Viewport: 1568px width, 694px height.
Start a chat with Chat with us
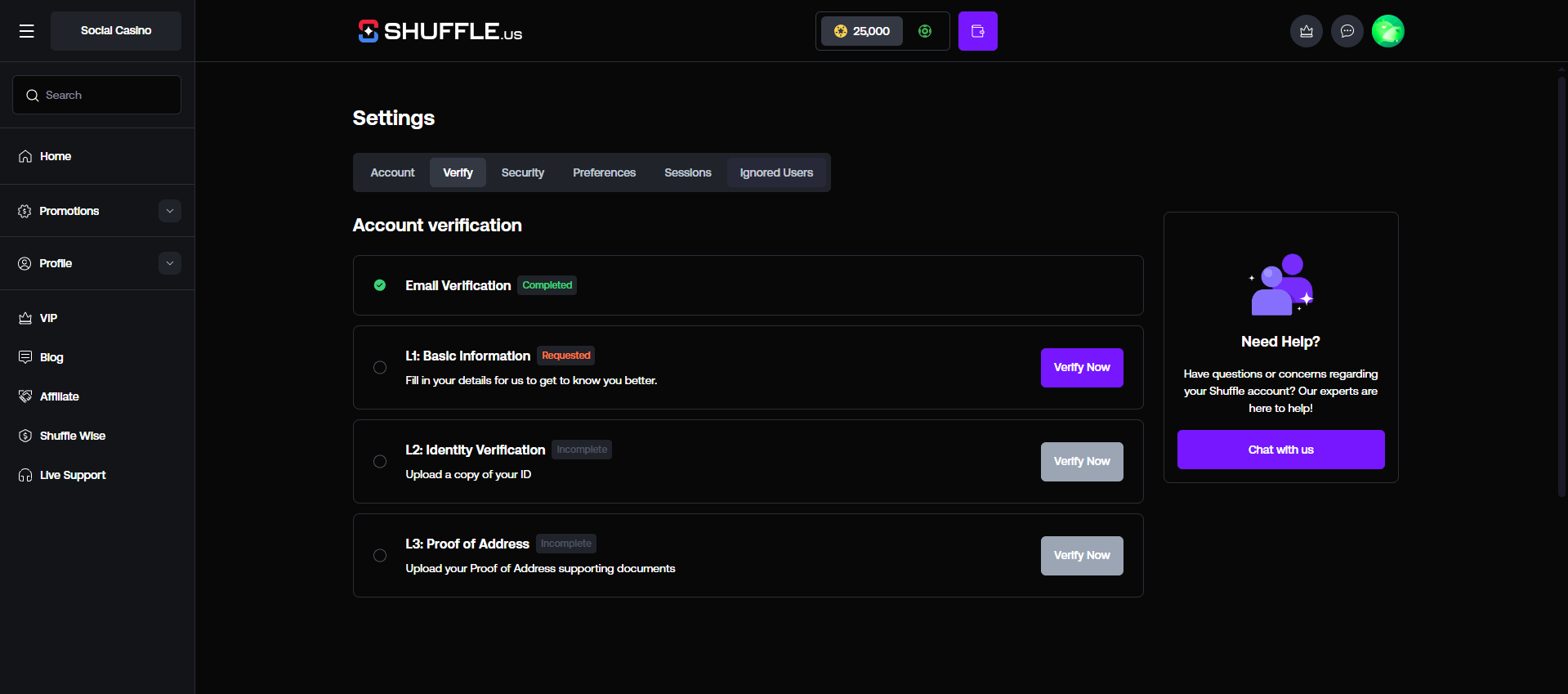point(1281,450)
